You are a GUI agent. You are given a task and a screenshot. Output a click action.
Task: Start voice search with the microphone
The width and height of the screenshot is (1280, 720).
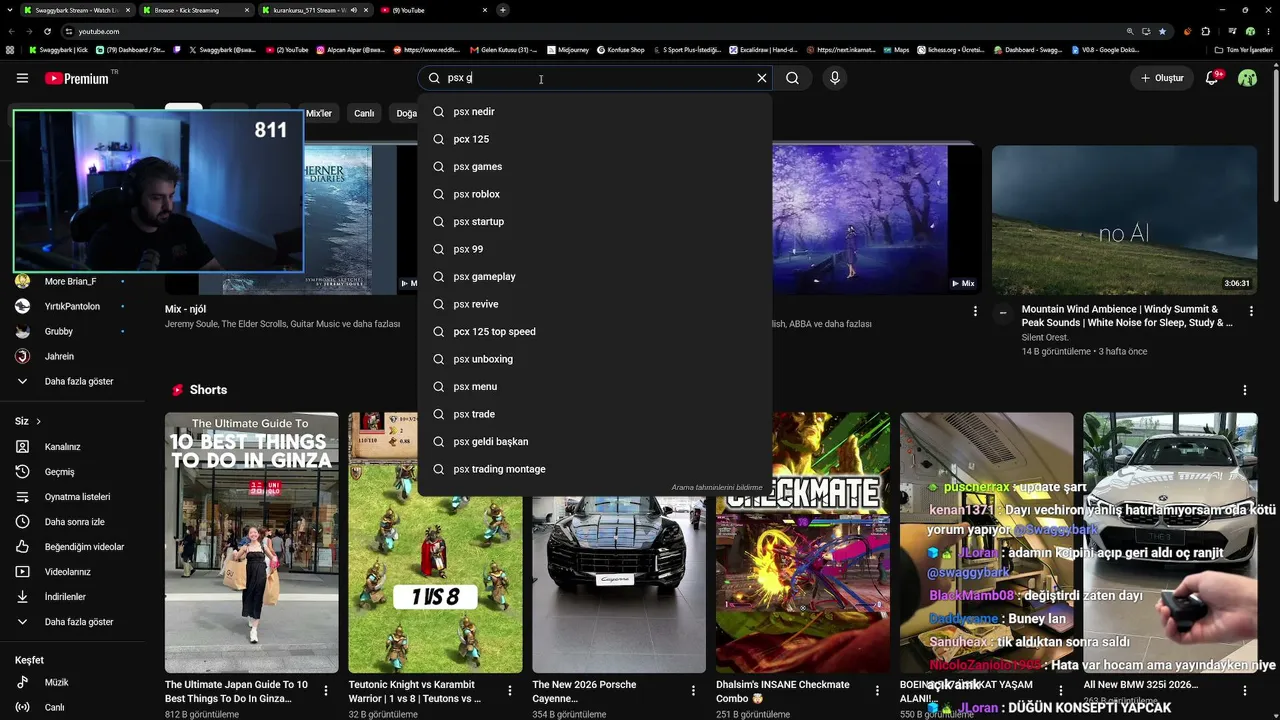coord(835,78)
